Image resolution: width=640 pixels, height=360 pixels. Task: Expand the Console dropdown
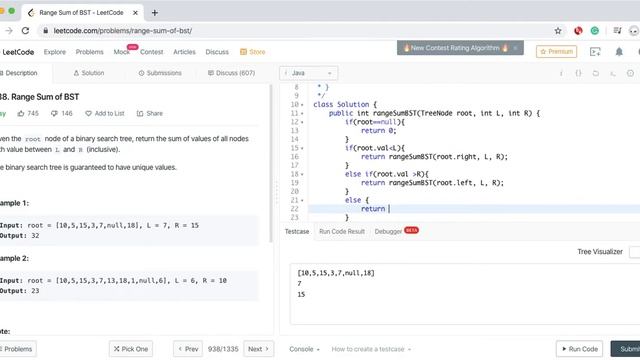304,349
